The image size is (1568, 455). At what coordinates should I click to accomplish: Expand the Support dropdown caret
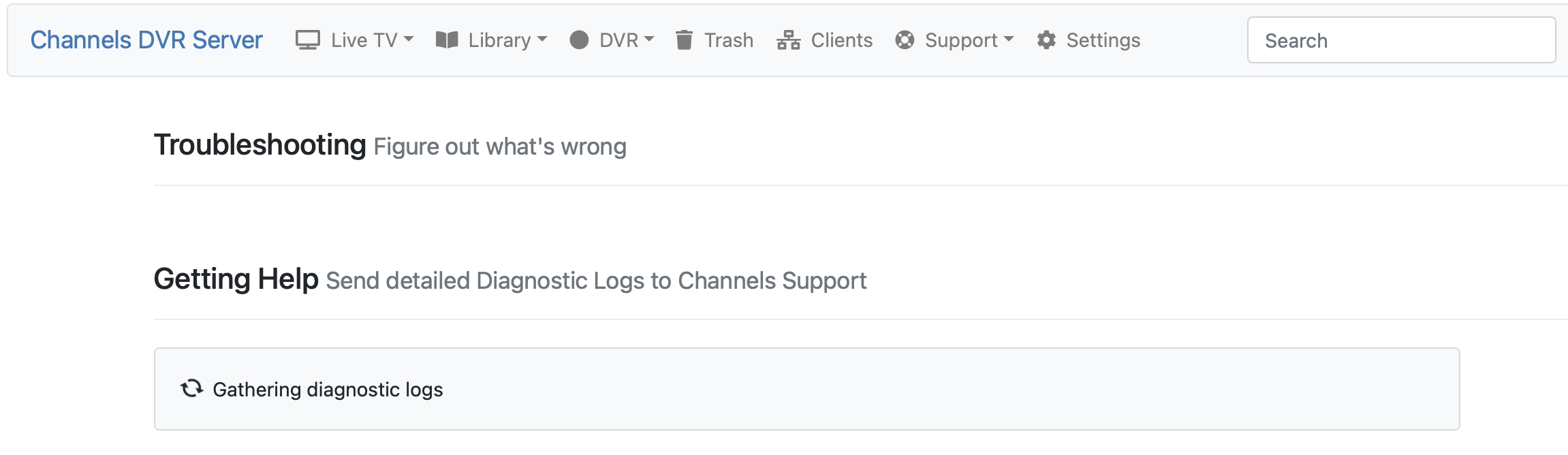tap(1009, 40)
